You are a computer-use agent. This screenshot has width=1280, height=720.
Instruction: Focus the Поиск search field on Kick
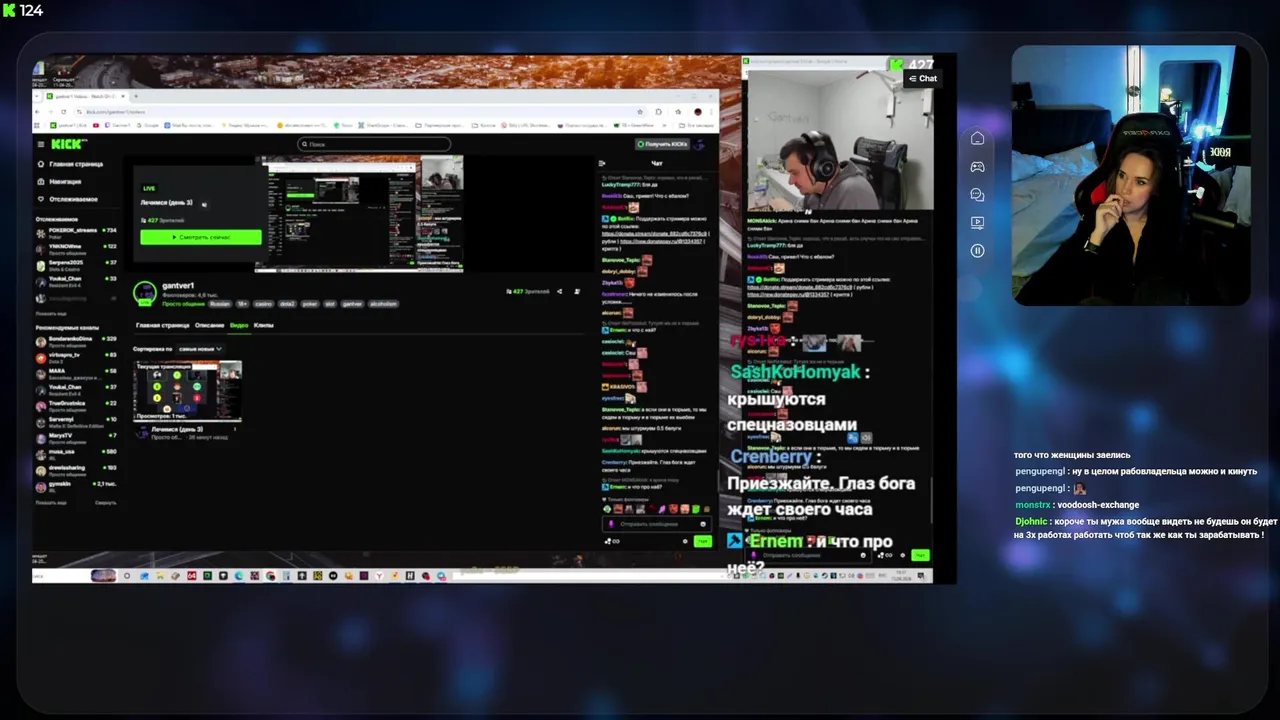click(374, 144)
